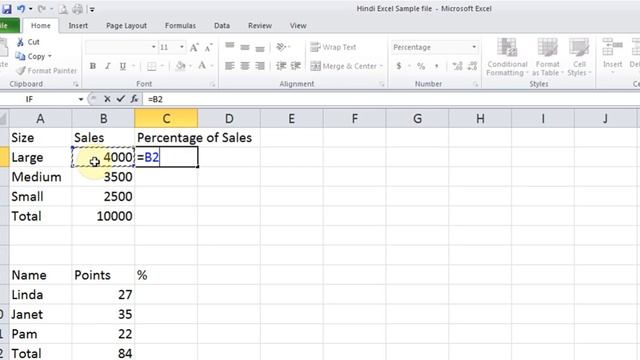Image resolution: width=640 pixels, height=360 pixels.
Task: Open the Review tab
Action: pyautogui.click(x=260, y=25)
